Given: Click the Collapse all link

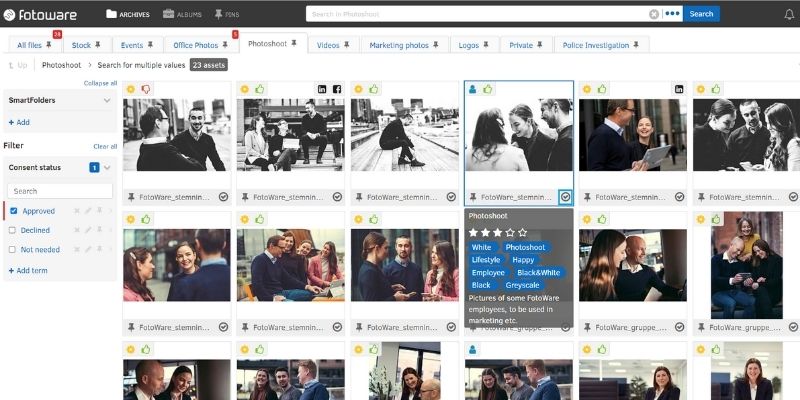Looking at the screenshot, I should (100, 83).
